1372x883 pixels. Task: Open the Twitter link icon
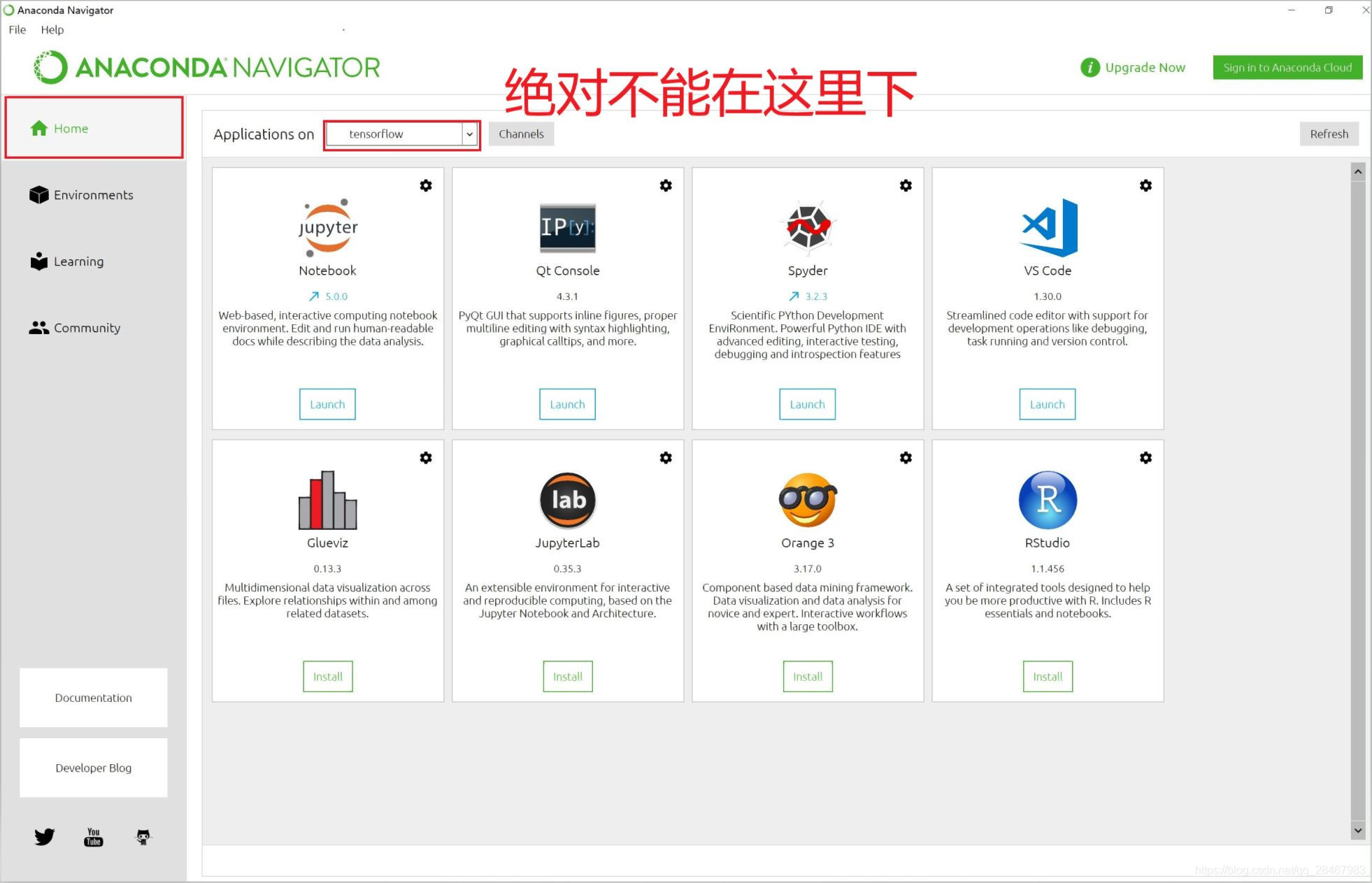click(x=44, y=836)
